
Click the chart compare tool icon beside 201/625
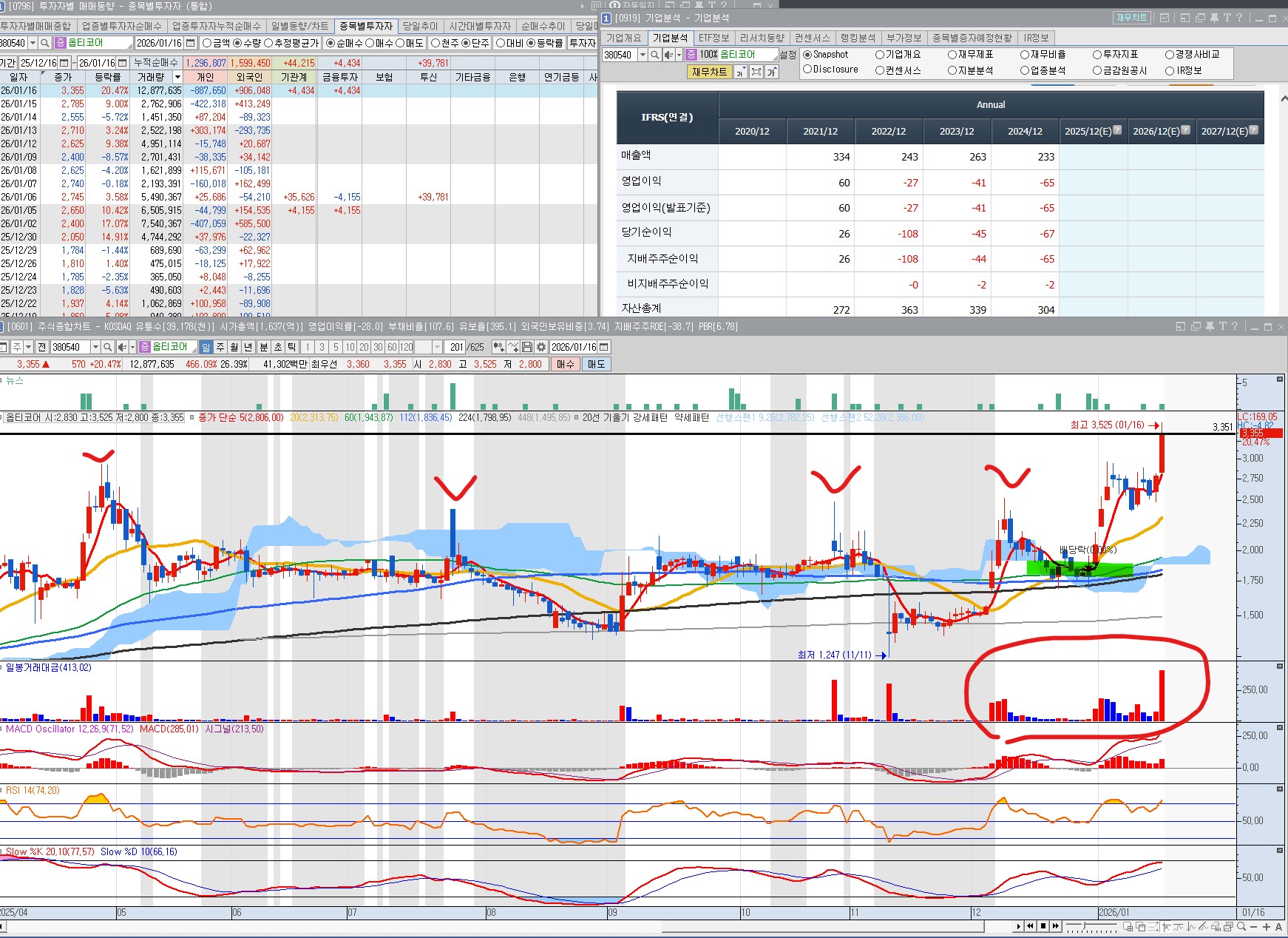pos(499,347)
